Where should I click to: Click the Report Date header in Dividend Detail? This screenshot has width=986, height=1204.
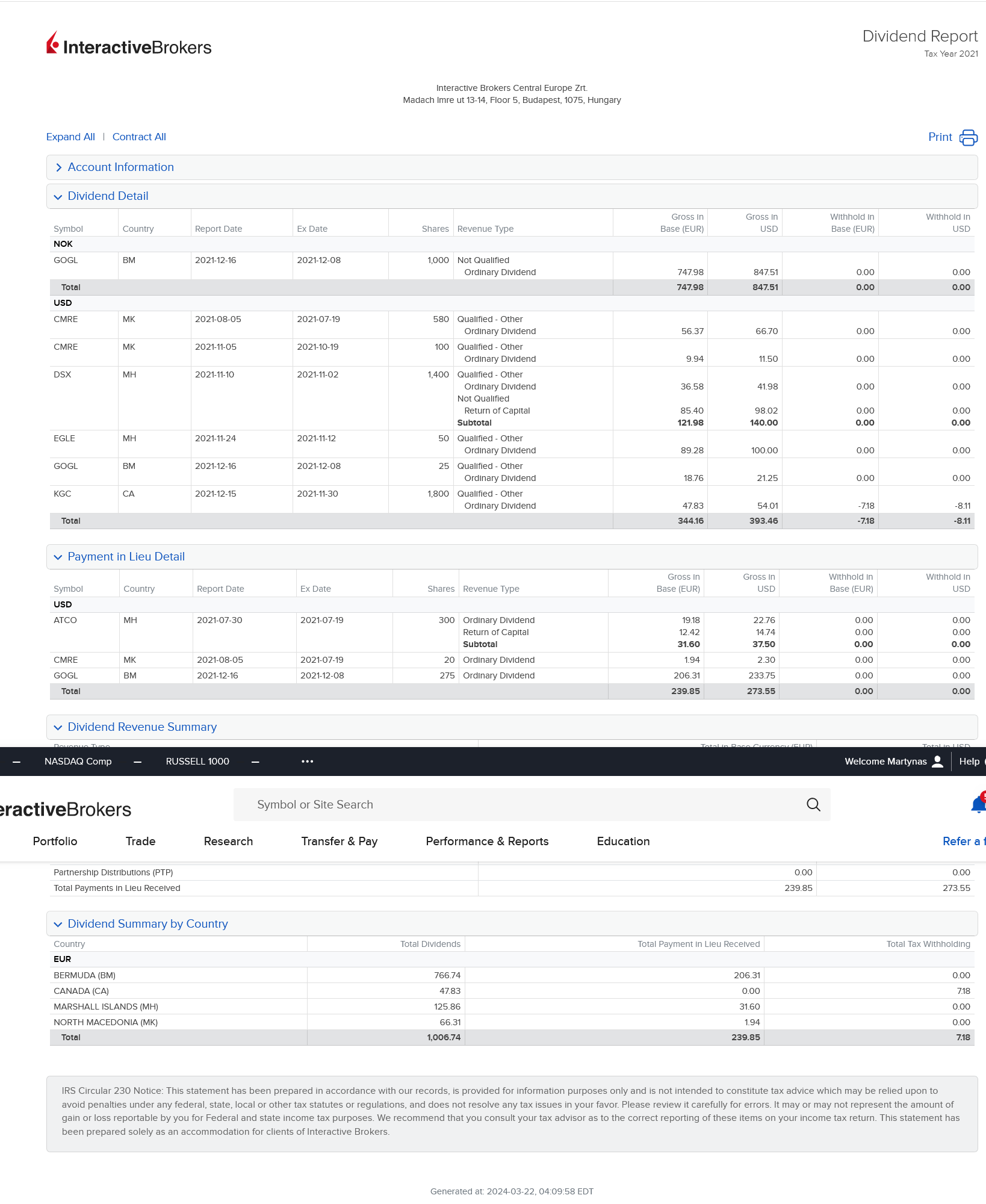point(219,229)
